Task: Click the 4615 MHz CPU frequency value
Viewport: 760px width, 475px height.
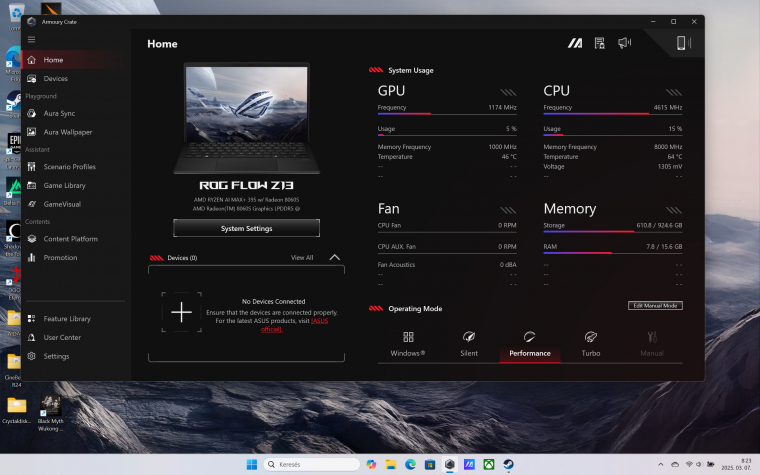Action: click(667, 108)
